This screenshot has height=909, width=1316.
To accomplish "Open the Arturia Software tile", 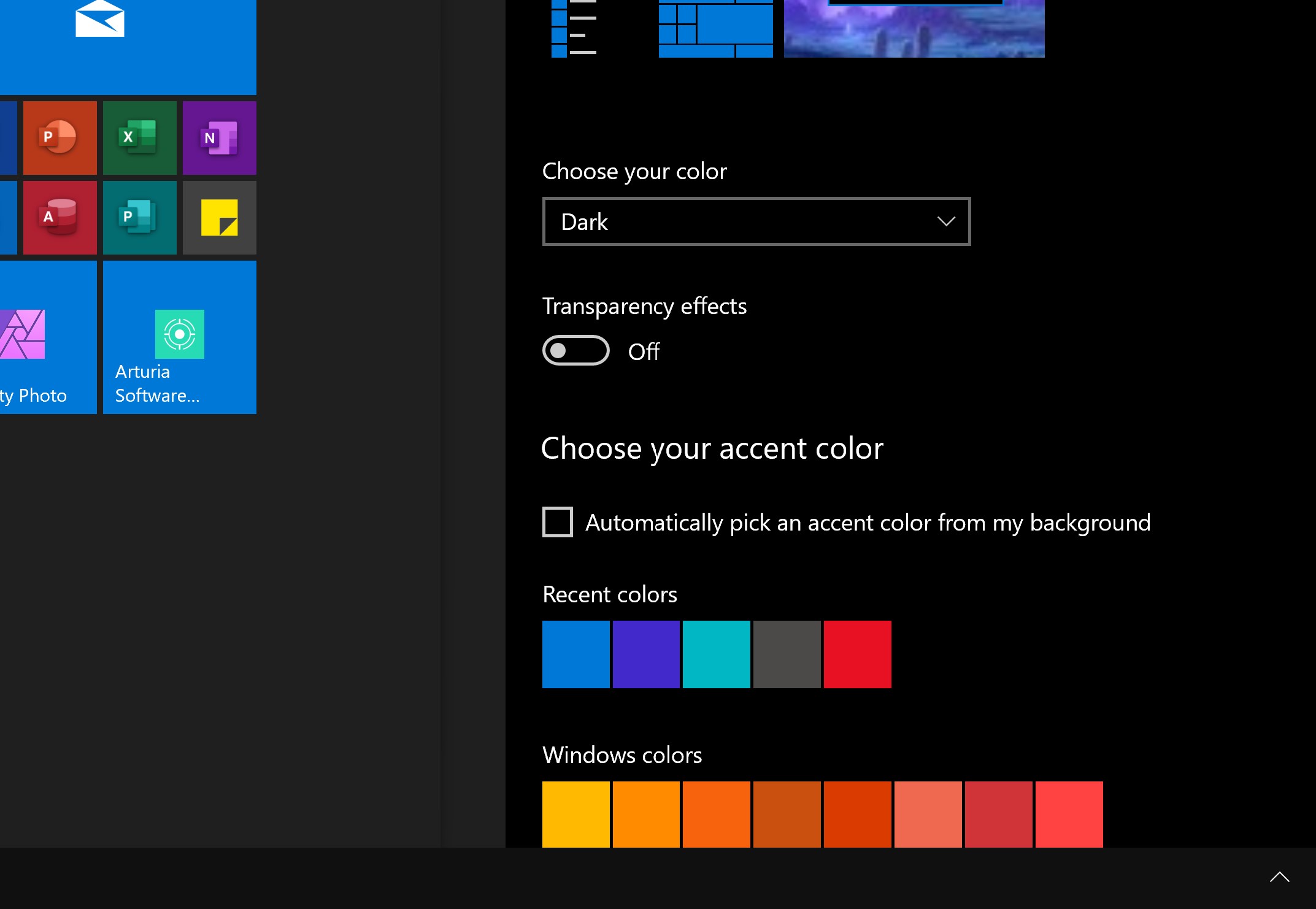I will [180, 337].
